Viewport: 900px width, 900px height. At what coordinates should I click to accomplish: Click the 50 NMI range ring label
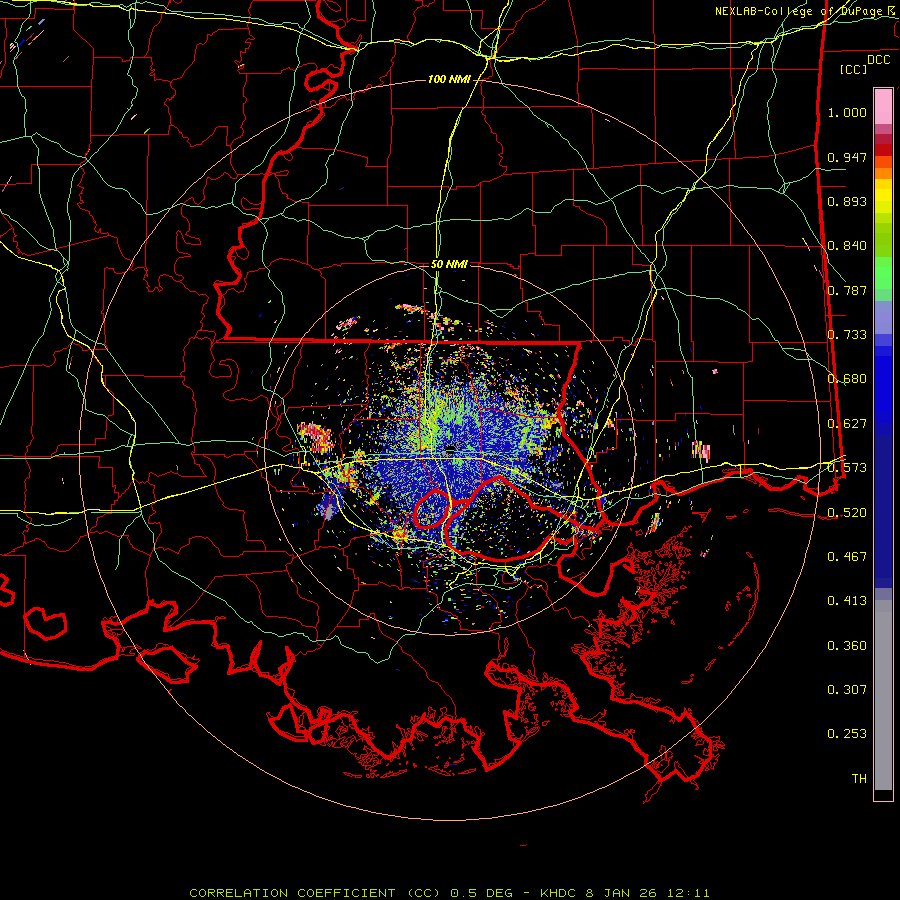[449, 265]
